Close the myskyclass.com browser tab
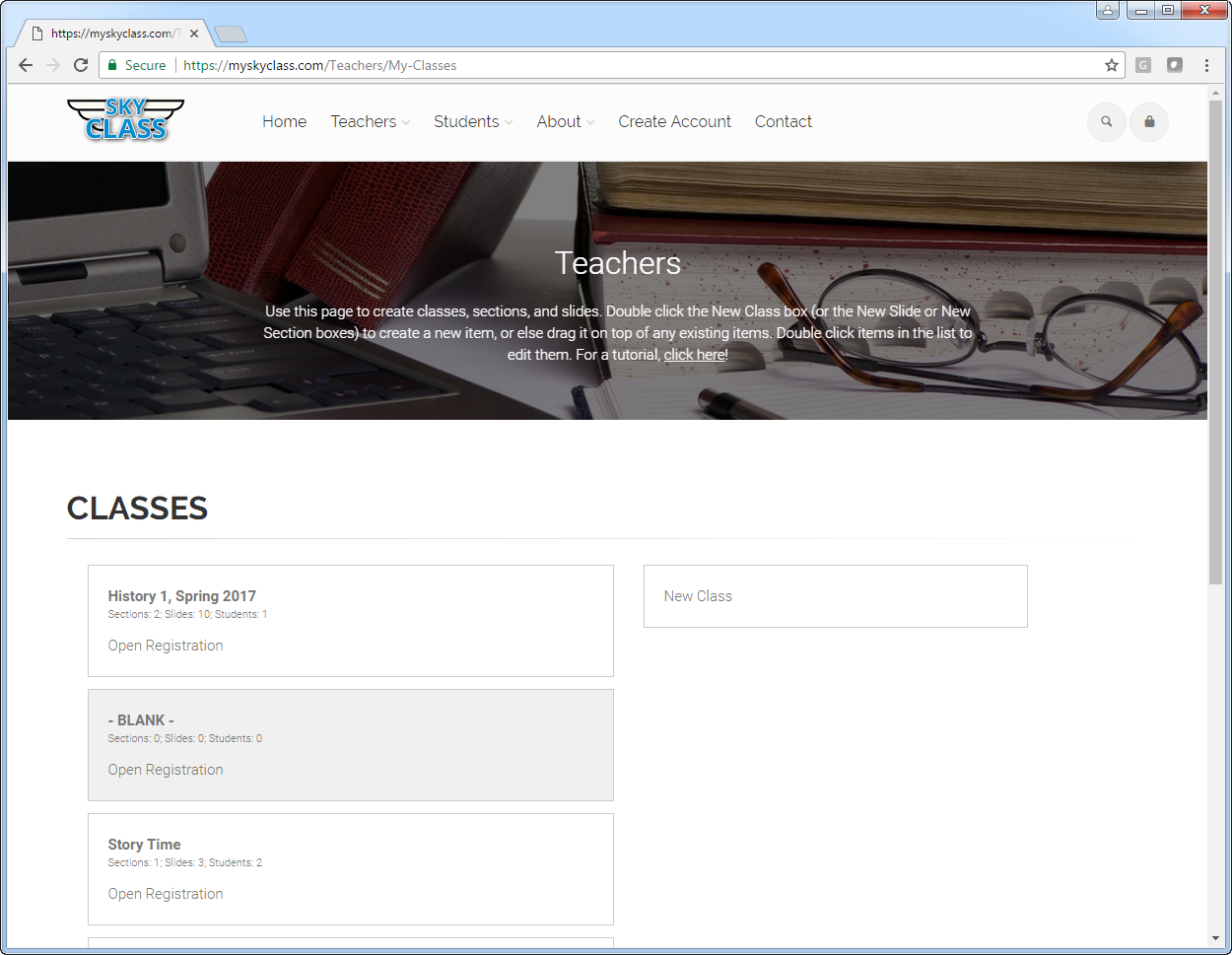The width and height of the screenshot is (1232, 955). [x=194, y=34]
